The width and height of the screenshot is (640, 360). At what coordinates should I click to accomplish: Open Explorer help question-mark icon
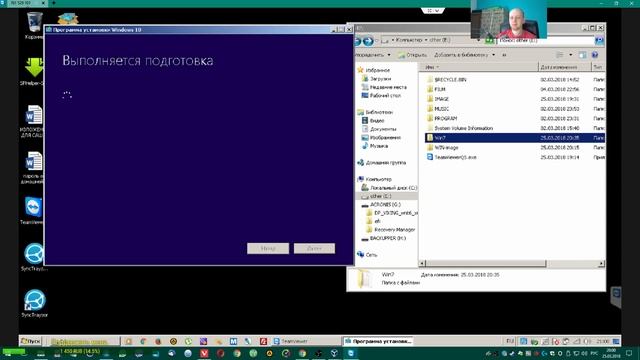595,55
